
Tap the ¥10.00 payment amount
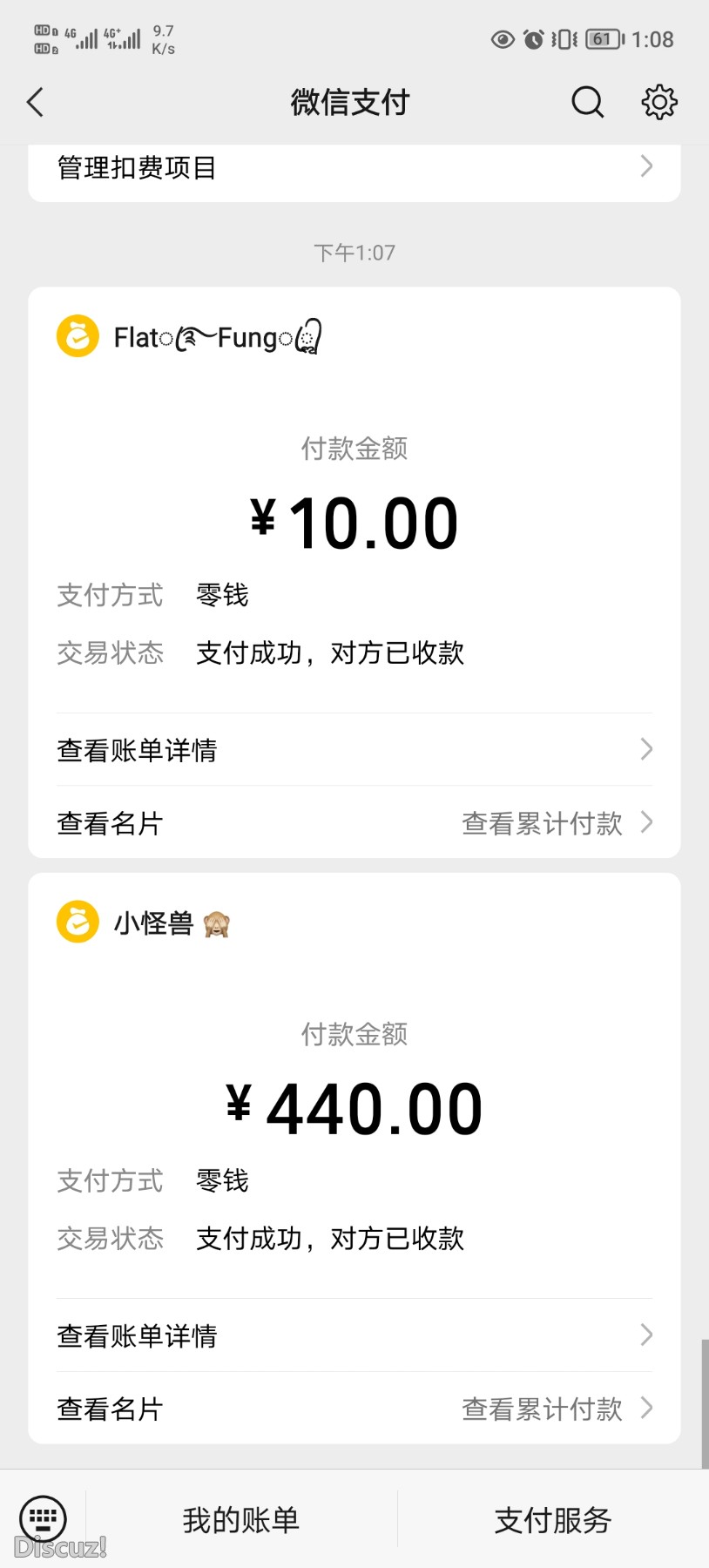pyautogui.click(x=354, y=524)
